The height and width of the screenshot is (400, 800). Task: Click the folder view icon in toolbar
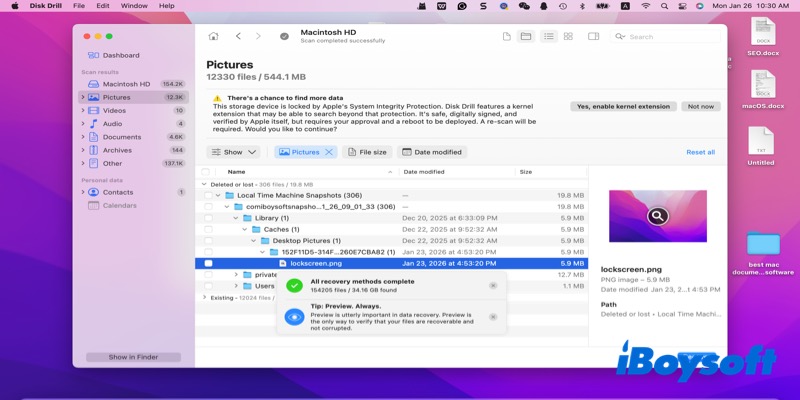526,36
